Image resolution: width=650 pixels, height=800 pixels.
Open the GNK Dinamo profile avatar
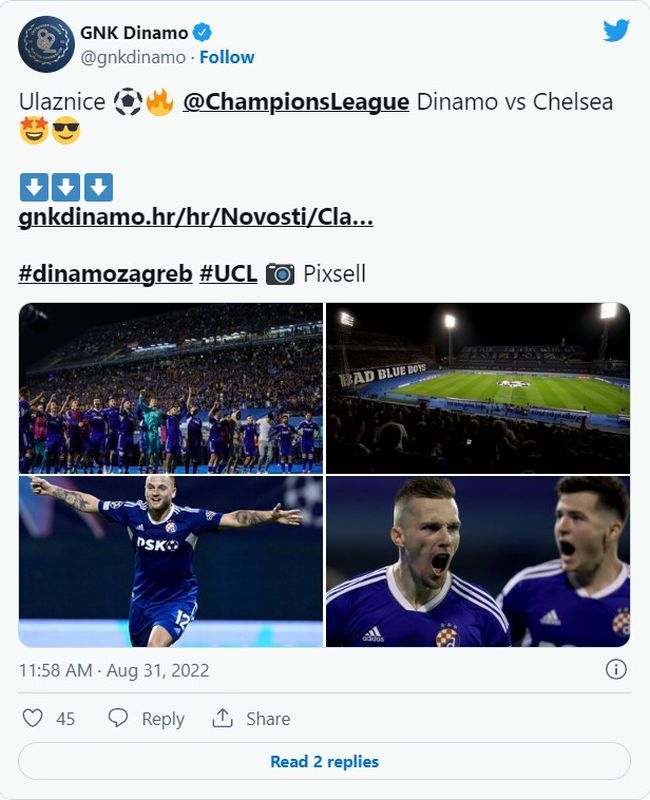click(x=46, y=44)
